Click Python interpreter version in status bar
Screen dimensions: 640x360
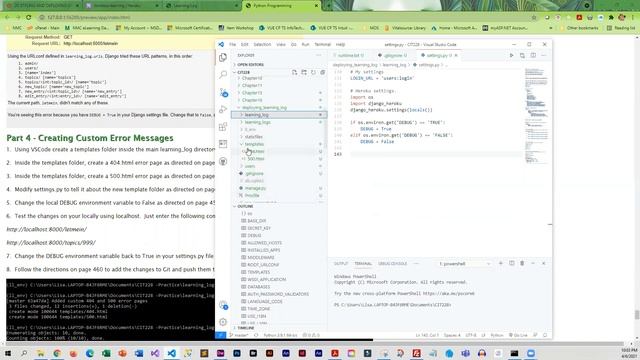point(280,335)
